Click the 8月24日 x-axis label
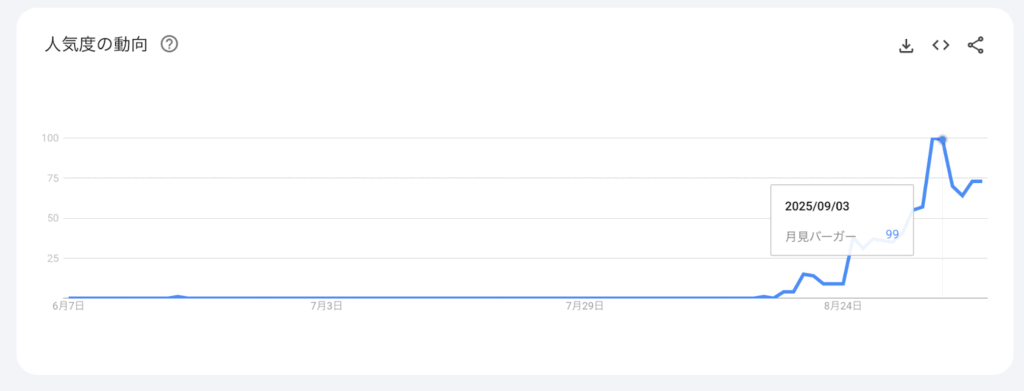Image resolution: width=1024 pixels, height=391 pixels. pyautogui.click(x=842, y=305)
